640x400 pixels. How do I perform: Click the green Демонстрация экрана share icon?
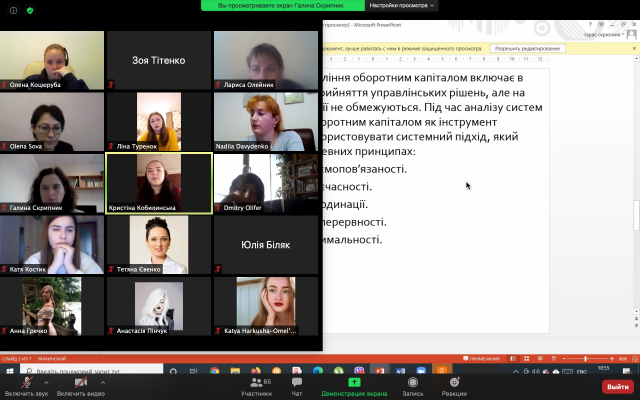point(354,382)
